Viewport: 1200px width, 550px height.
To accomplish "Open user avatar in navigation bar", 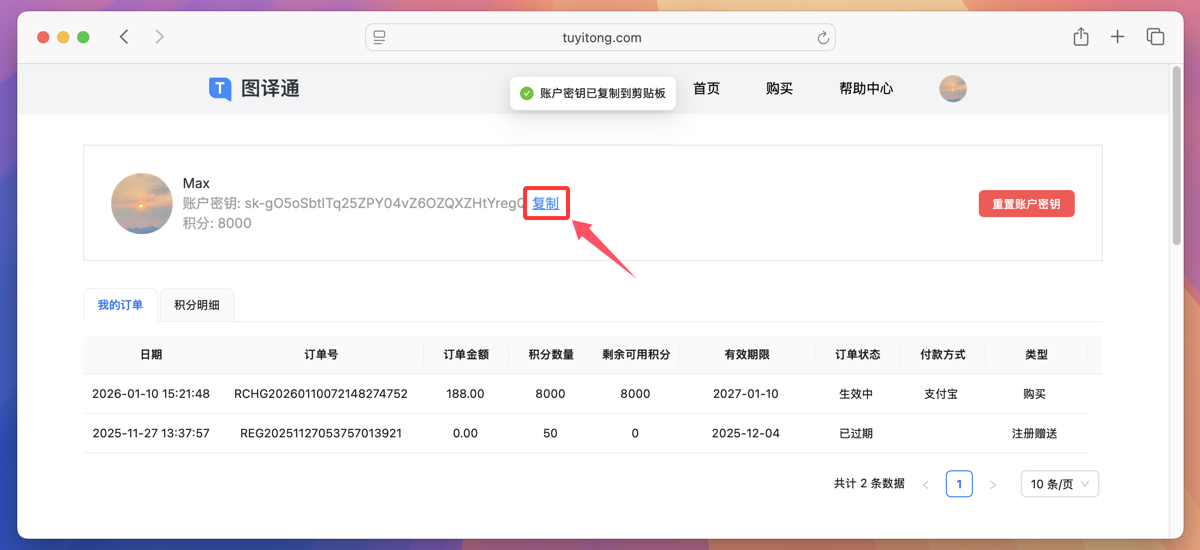I will point(953,89).
